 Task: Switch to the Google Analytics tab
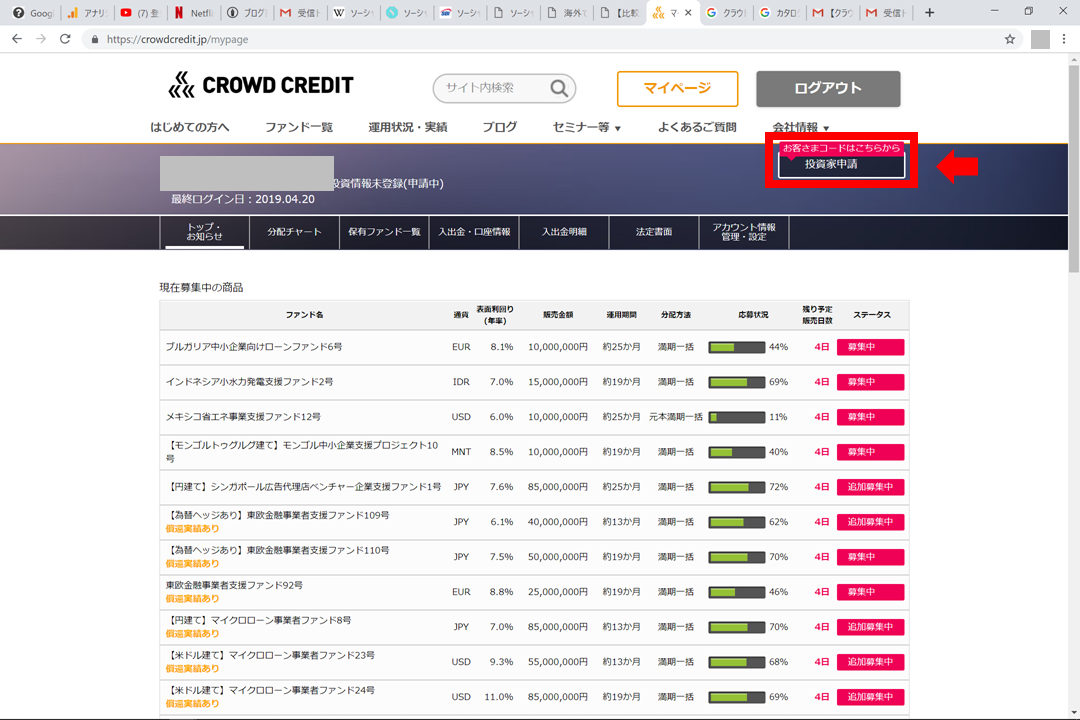tap(87, 12)
